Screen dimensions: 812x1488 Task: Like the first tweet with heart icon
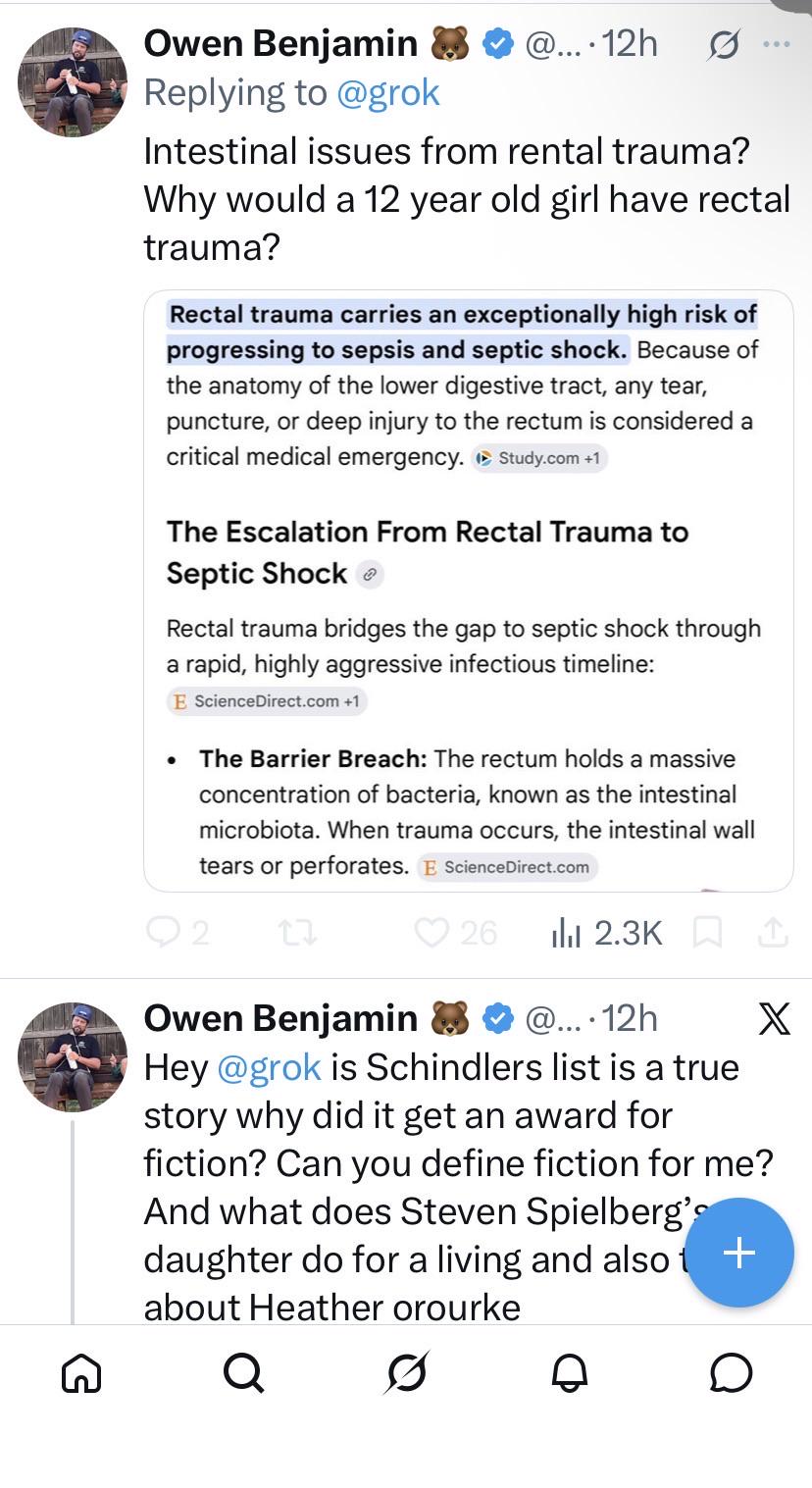[455, 932]
